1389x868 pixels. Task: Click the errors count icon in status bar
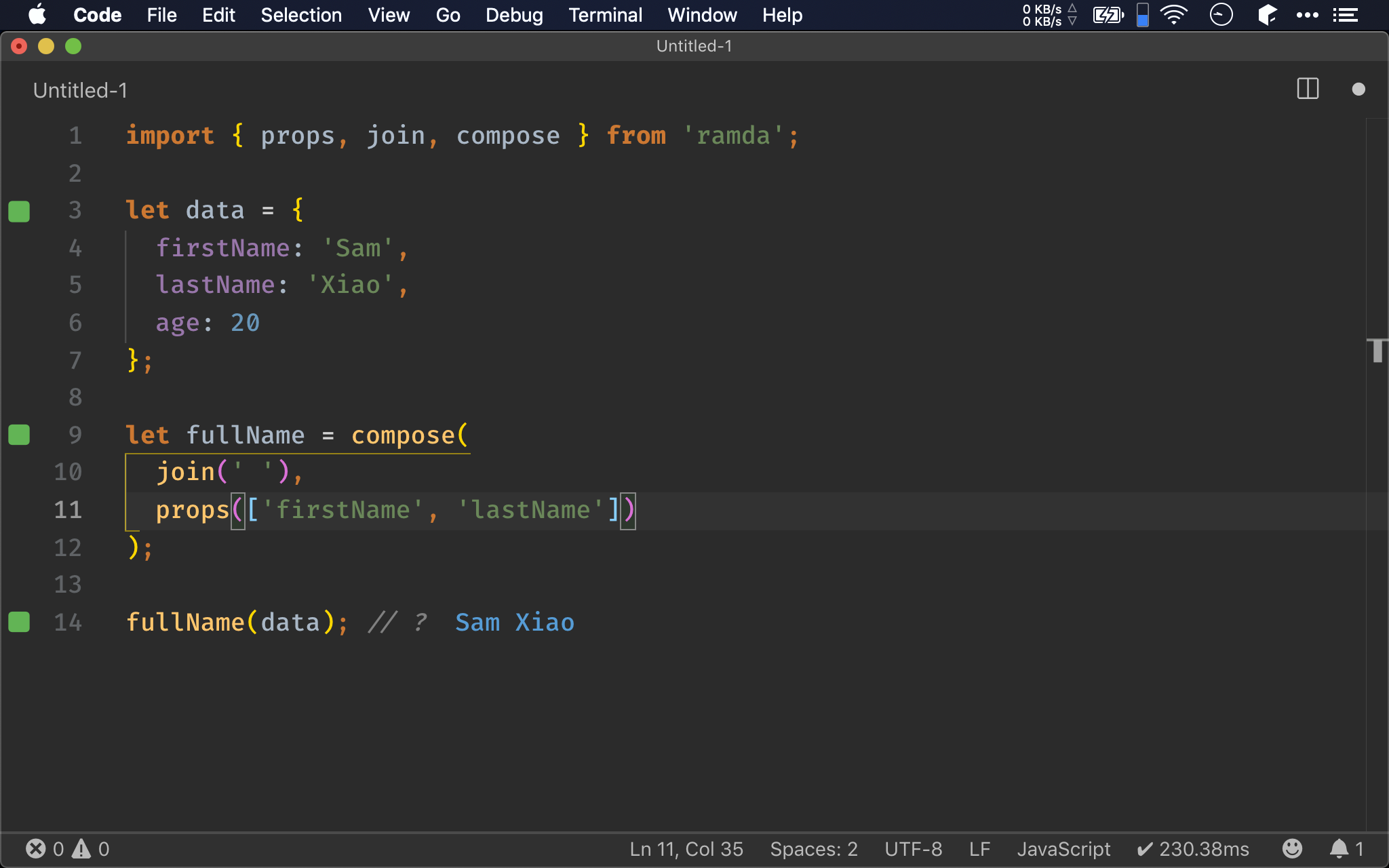point(36,849)
